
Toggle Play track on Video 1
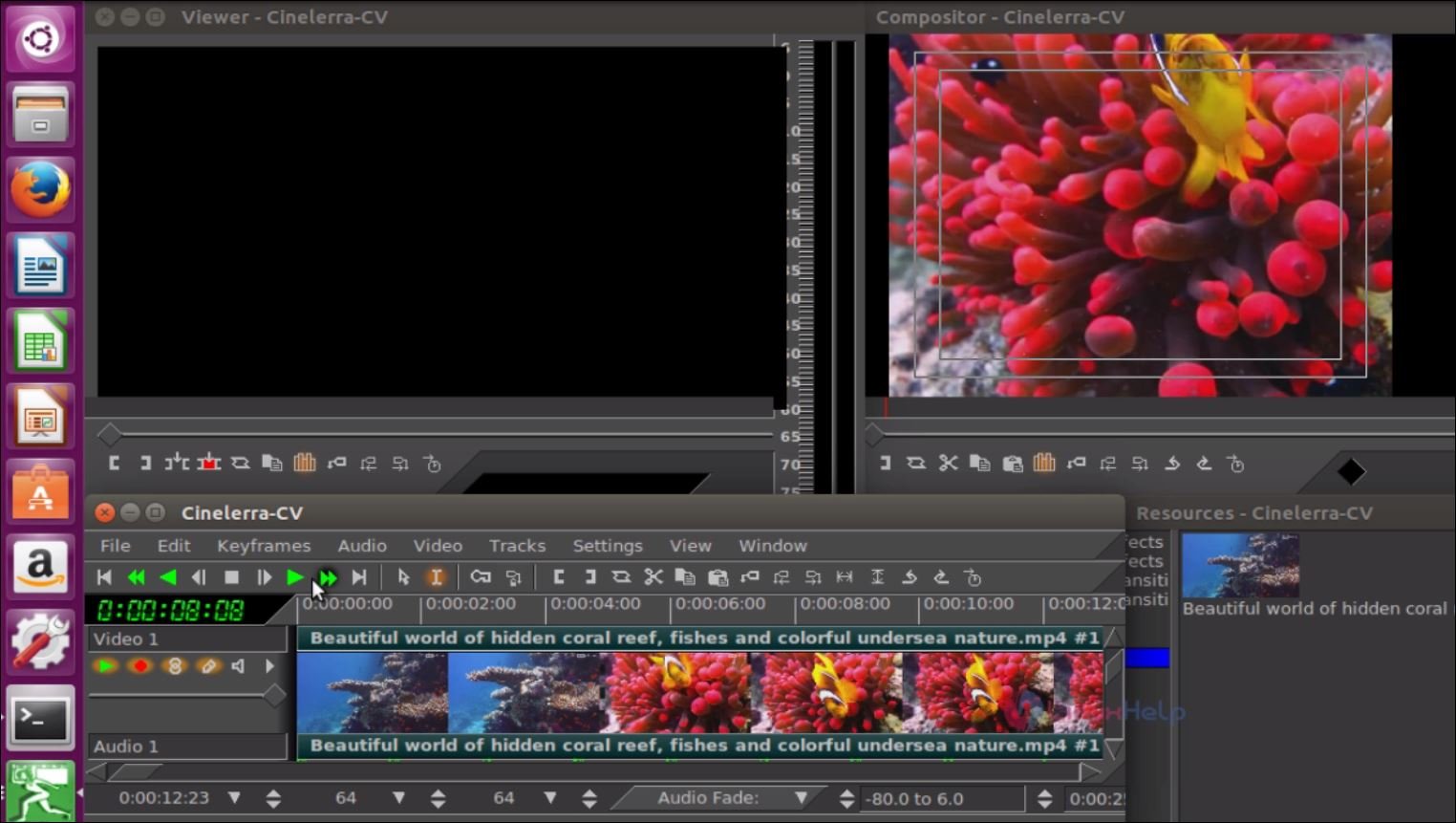105,666
